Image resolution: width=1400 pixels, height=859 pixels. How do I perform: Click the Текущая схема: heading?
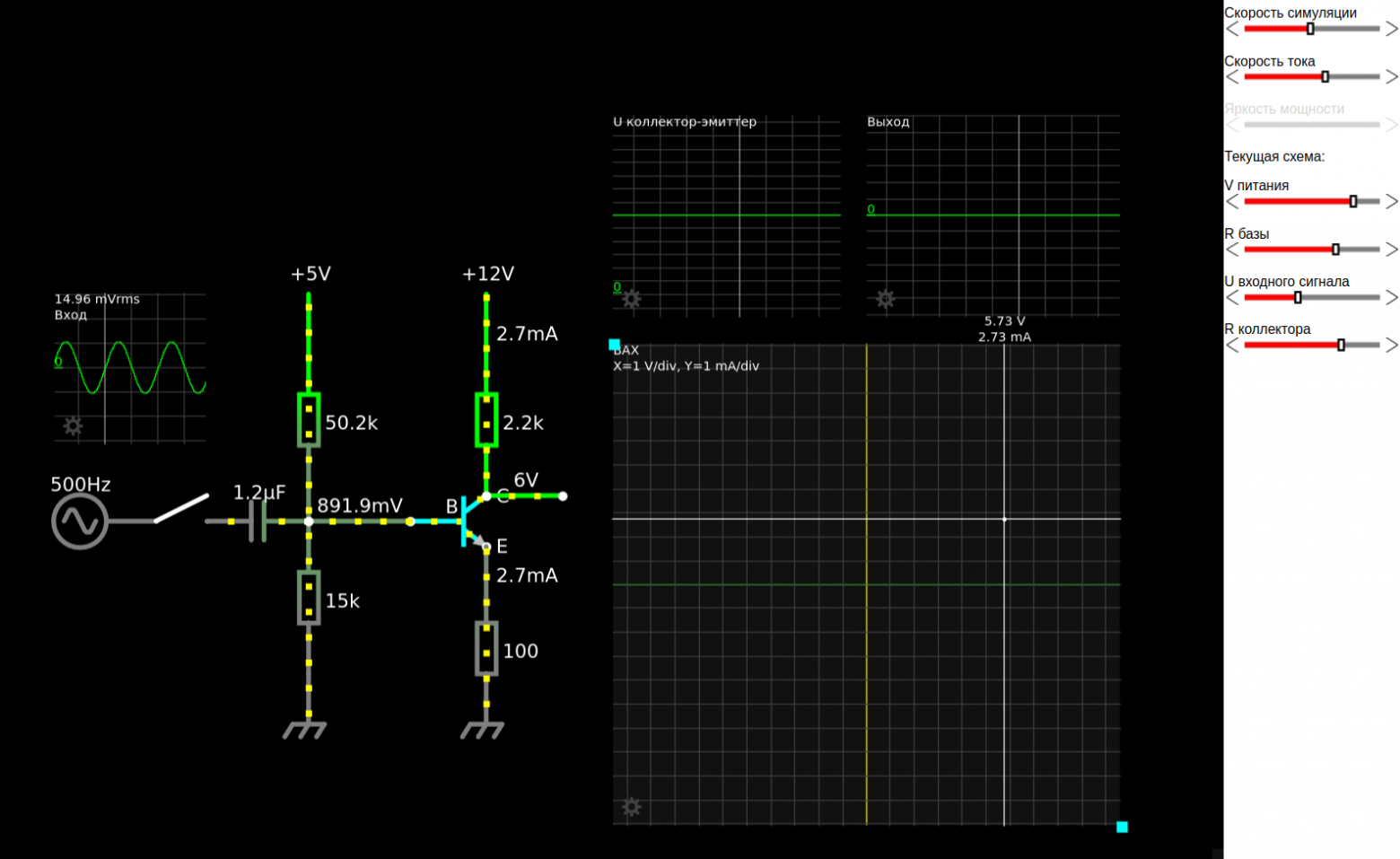(1274, 156)
